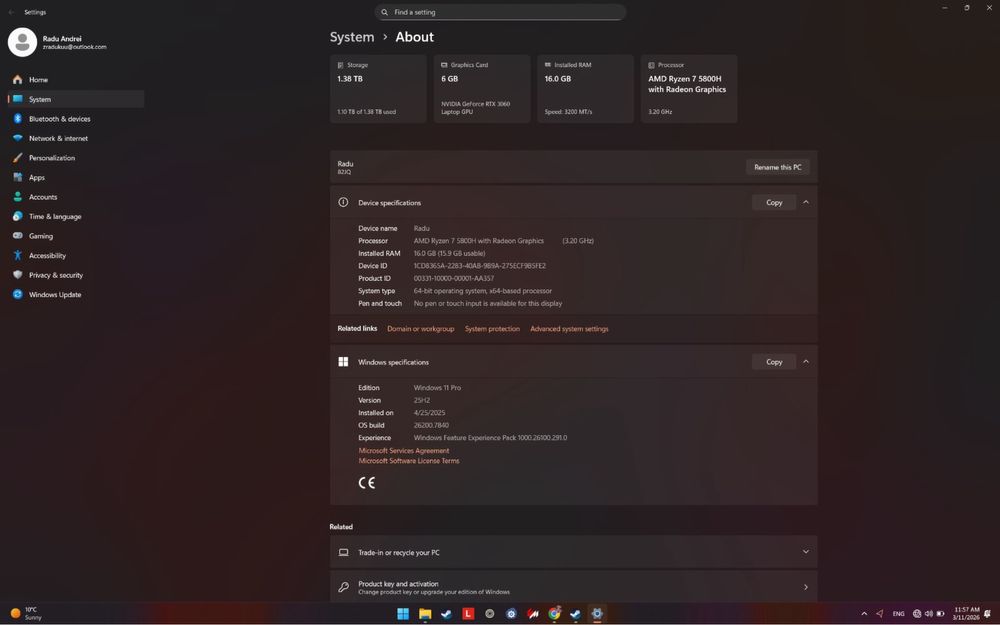
Task: Open the Domain or workgroup link
Action: (x=420, y=329)
